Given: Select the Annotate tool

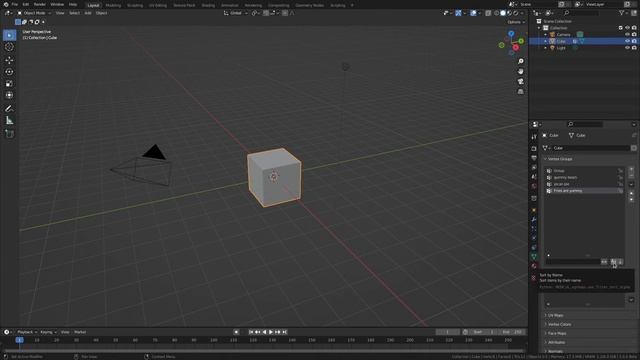Looking at the screenshot, I should coord(9,109).
